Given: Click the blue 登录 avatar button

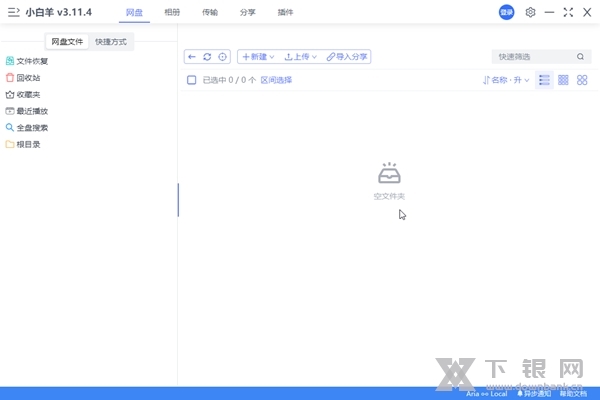Looking at the screenshot, I should click(x=506, y=12).
